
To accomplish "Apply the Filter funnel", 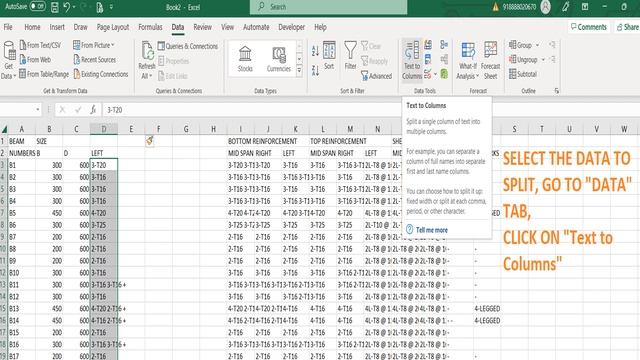I will (350, 55).
